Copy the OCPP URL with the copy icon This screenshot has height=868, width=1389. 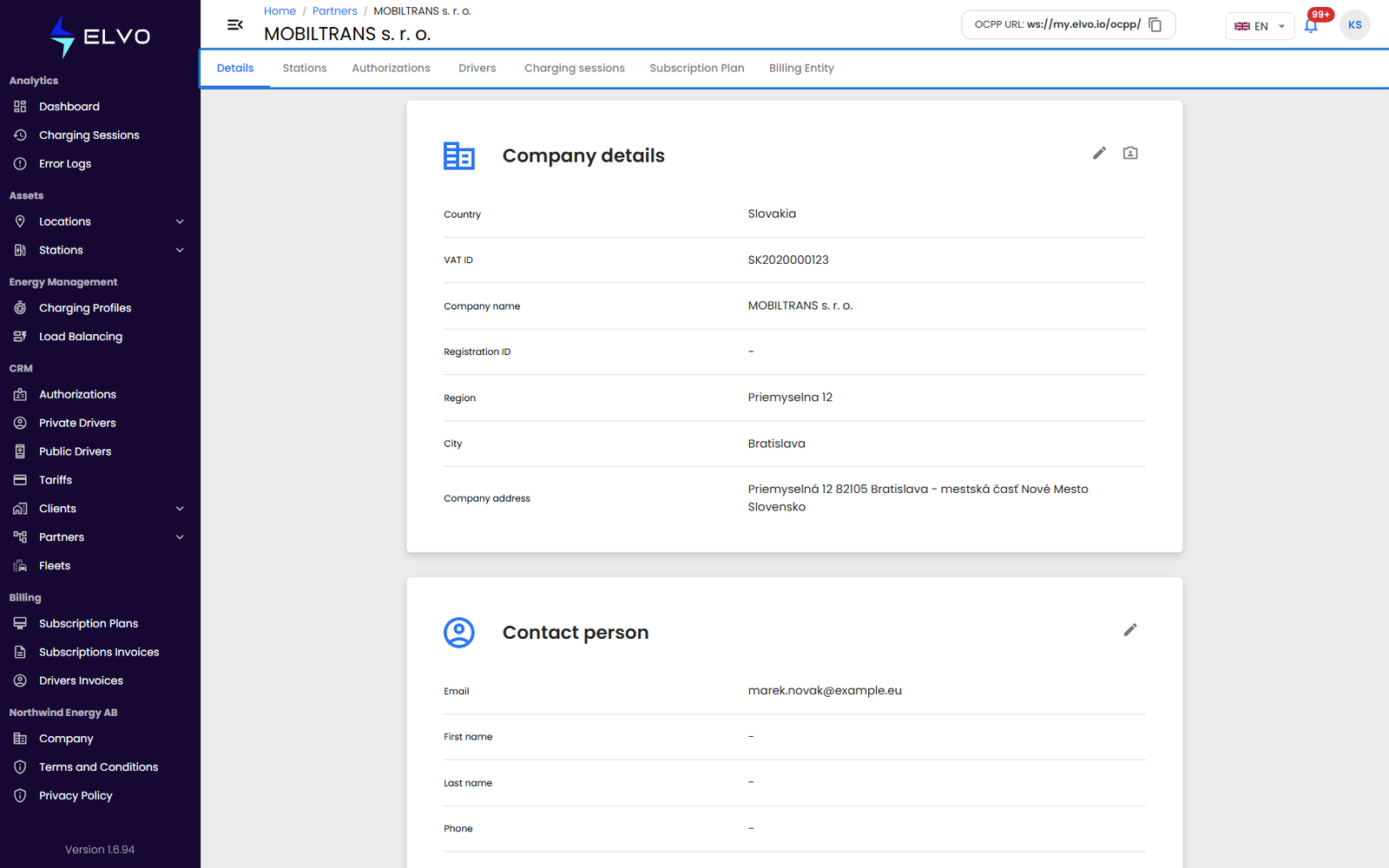[x=1155, y=24]
